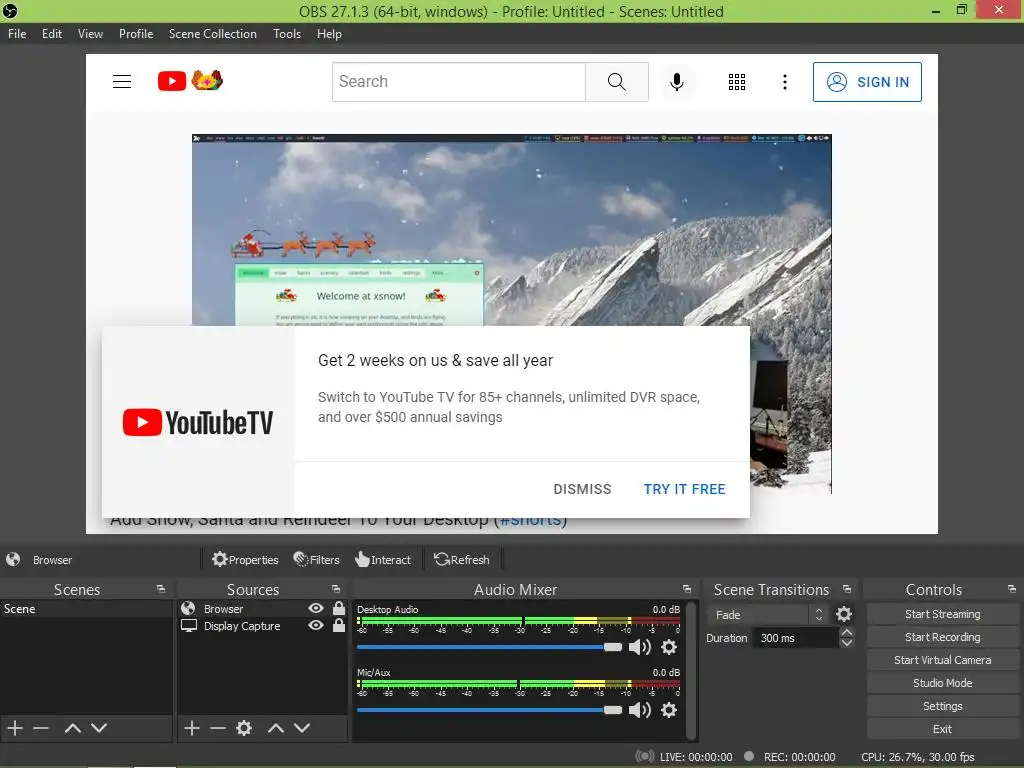The width and height of the screenshot is (1024, 768).
Task: Toggle the Display Capture source lock
Action: point(339,625)
